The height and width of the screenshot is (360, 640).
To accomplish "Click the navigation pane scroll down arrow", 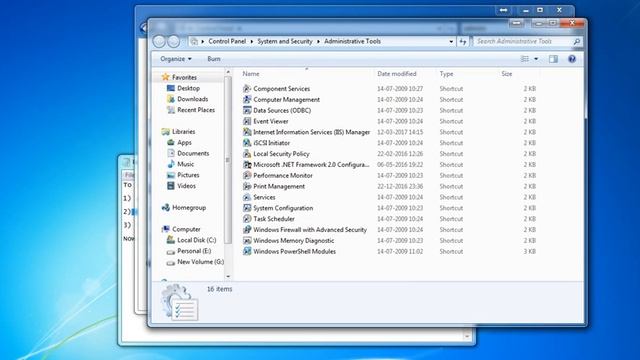I will coord(228,276).
